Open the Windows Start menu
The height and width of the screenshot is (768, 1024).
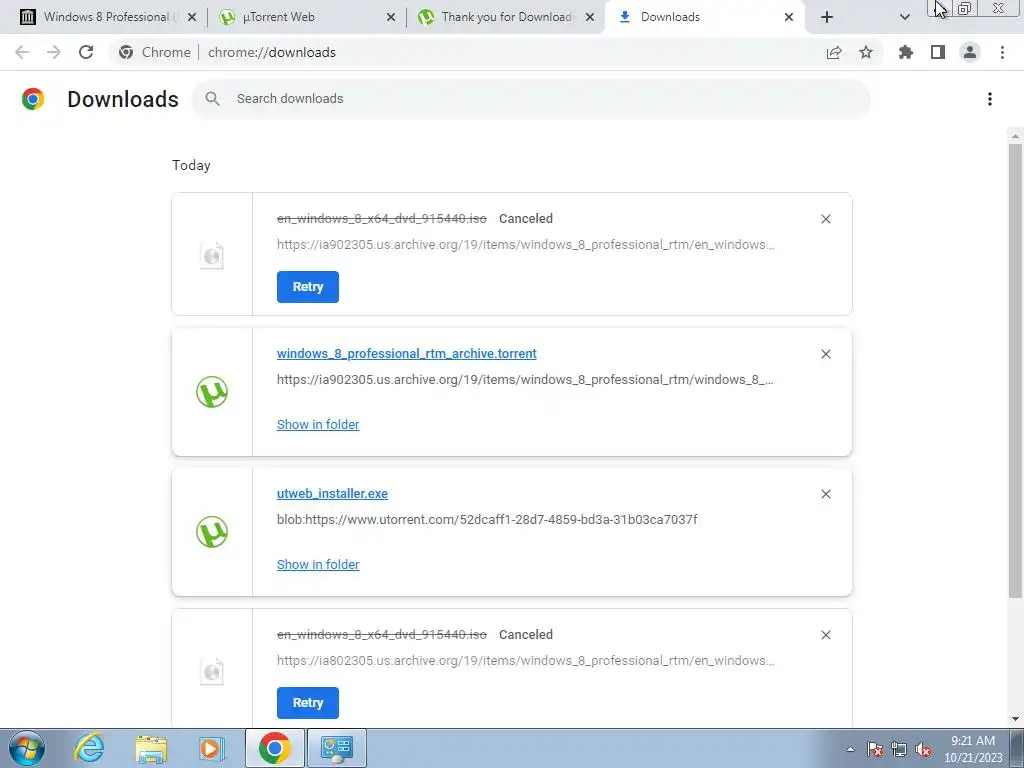tap(27, 748)
